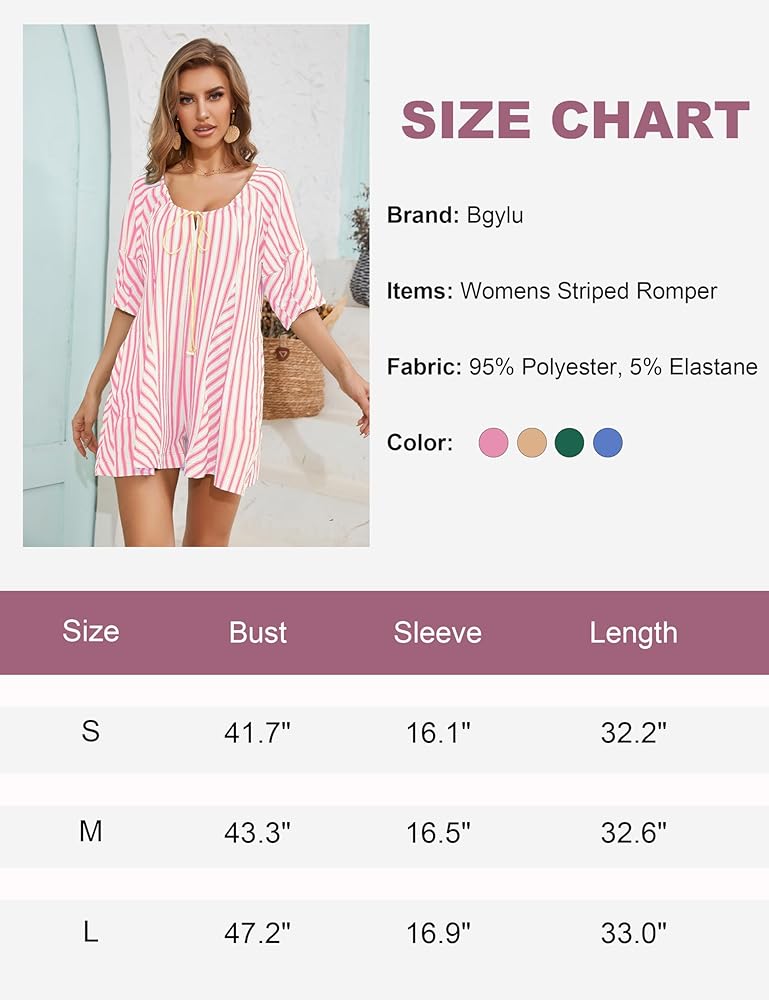The width and height of the screenshot is (769, 1000).
Task: Select the size L row label
Action: pos(91,933)
